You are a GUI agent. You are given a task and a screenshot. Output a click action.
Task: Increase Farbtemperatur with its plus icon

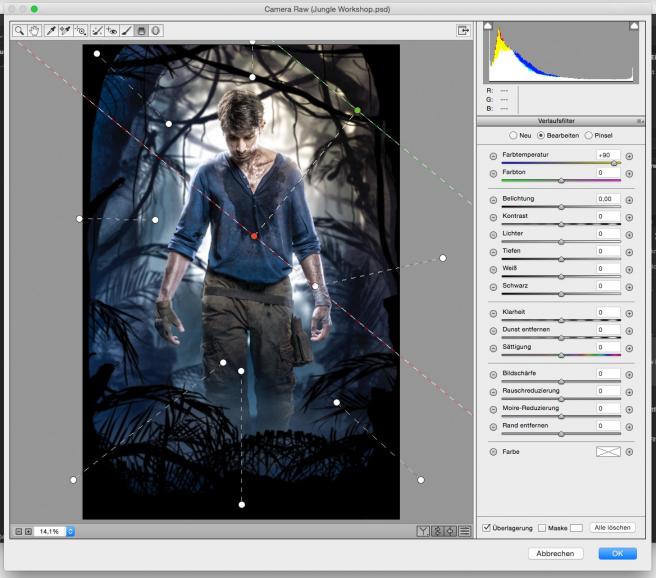629,156
